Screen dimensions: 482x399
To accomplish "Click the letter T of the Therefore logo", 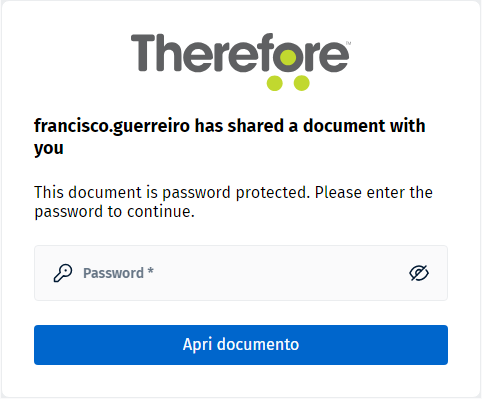I will click(x=143, y=53).
